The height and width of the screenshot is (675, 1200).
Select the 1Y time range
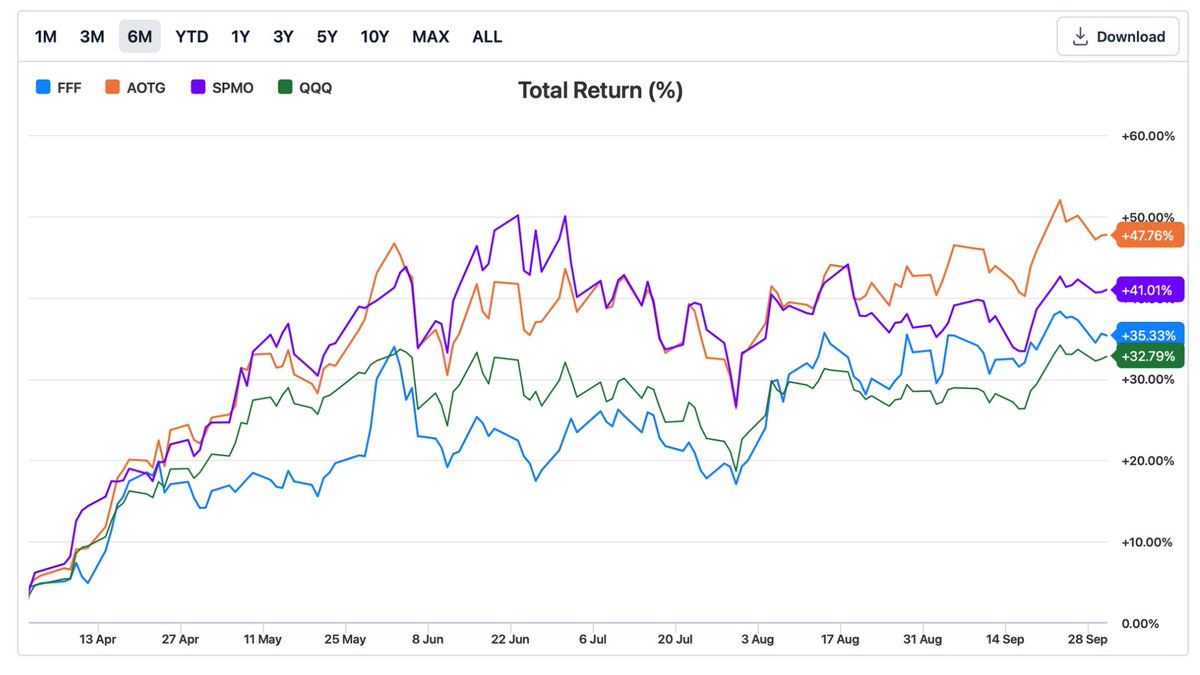point(240,37)
